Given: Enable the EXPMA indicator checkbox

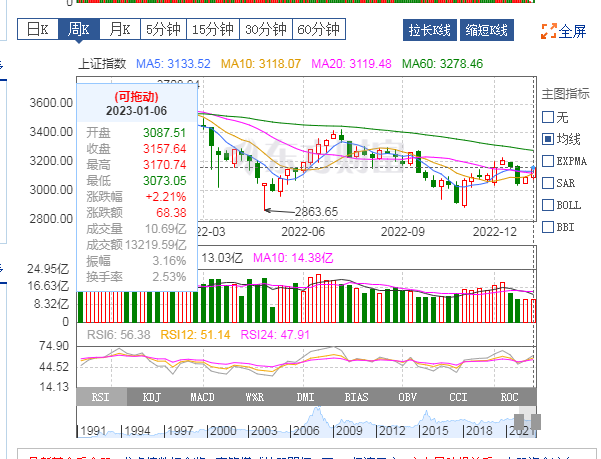Looking at the screenshot, I should [x=548, y=161].
